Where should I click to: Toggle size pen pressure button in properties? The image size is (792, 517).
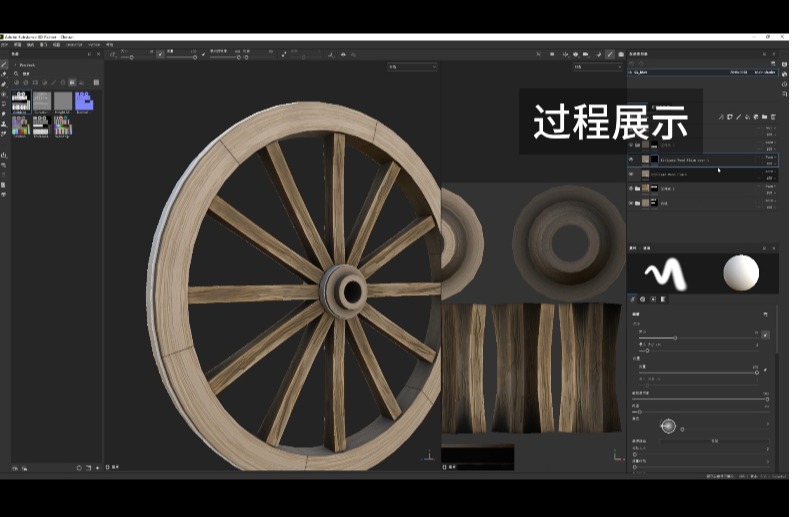766,335
